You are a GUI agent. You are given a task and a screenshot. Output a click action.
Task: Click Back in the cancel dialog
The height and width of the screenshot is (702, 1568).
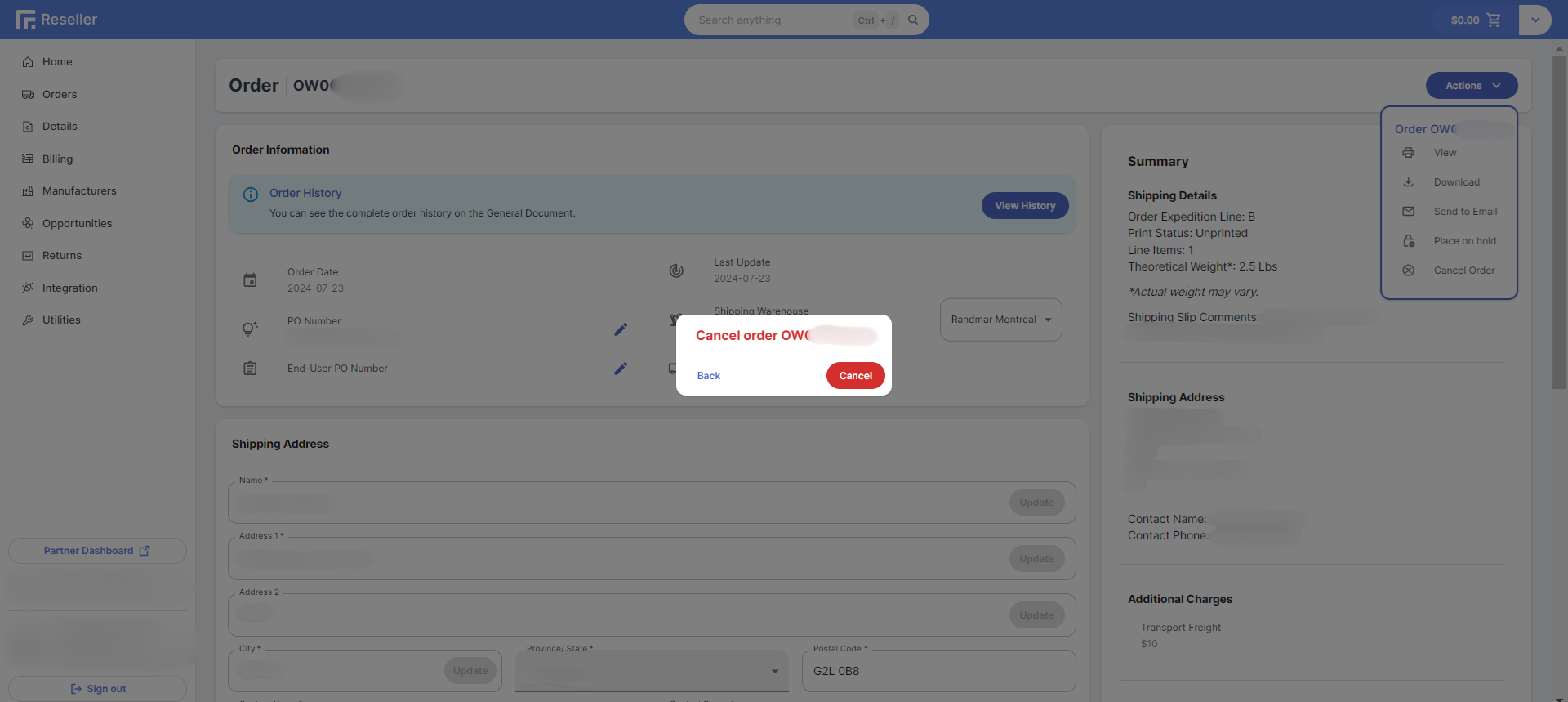point(709,376)
